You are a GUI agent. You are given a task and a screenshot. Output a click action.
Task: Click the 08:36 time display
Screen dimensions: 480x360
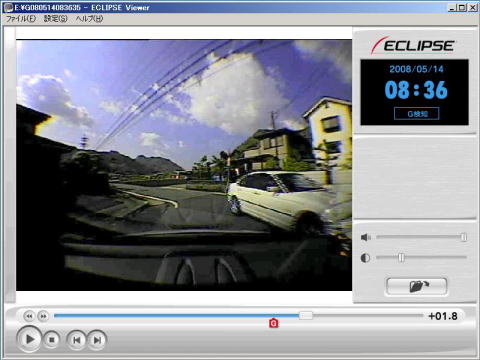click(x=416, y=90)
